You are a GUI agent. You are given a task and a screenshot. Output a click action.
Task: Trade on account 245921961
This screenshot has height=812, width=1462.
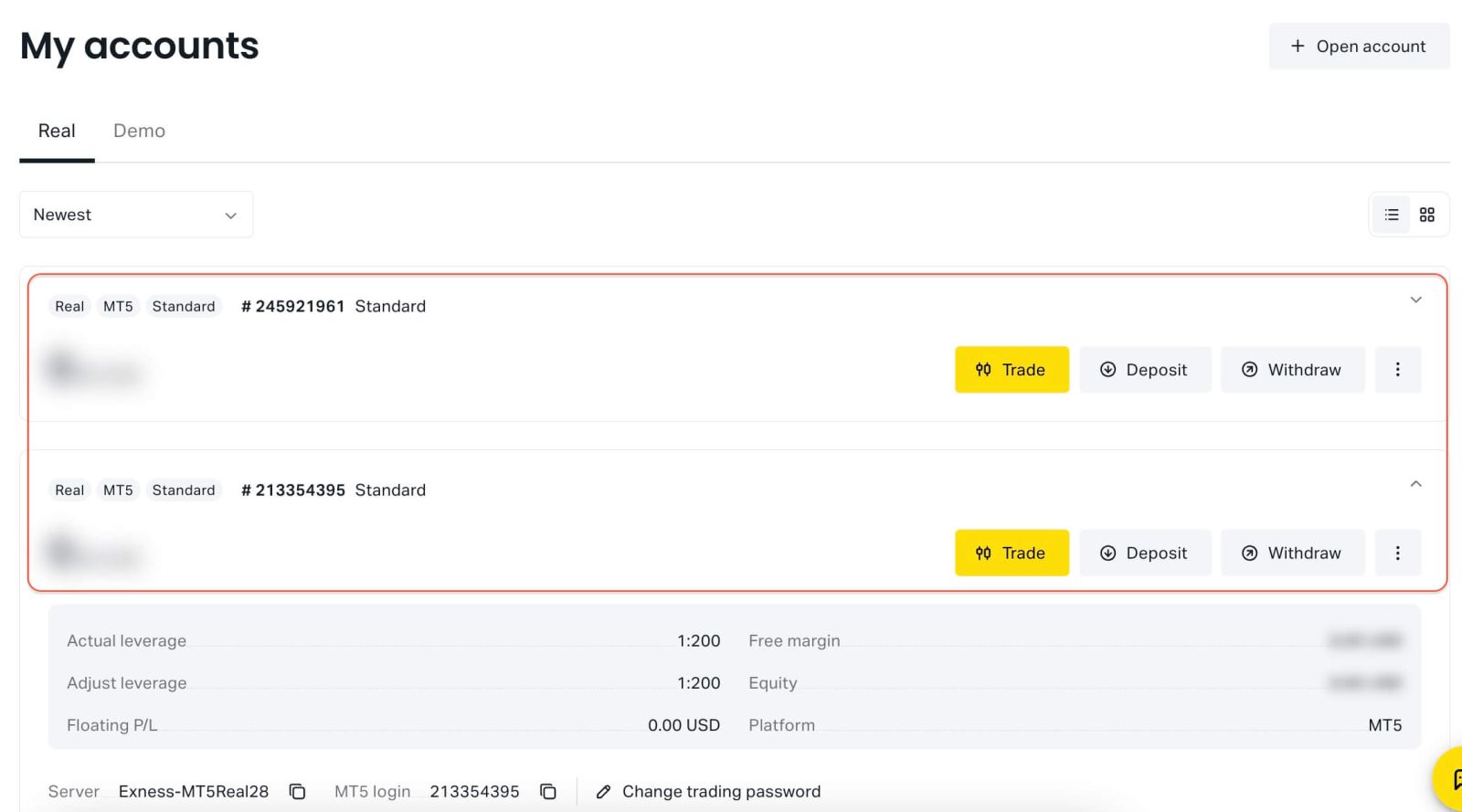[x=1012, y=370]
